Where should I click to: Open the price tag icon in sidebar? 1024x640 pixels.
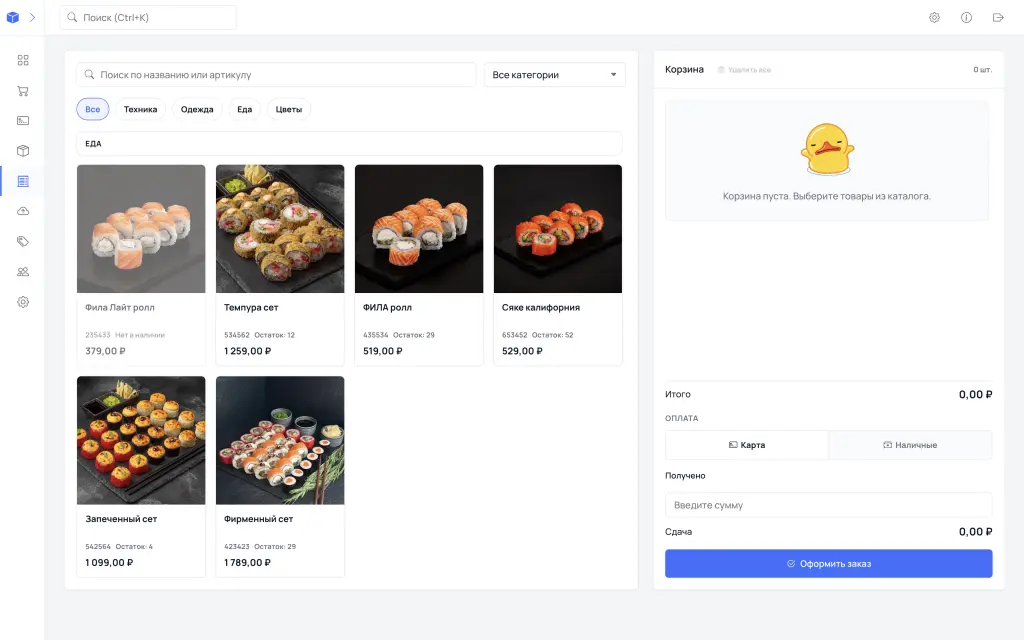coord(23,241)
